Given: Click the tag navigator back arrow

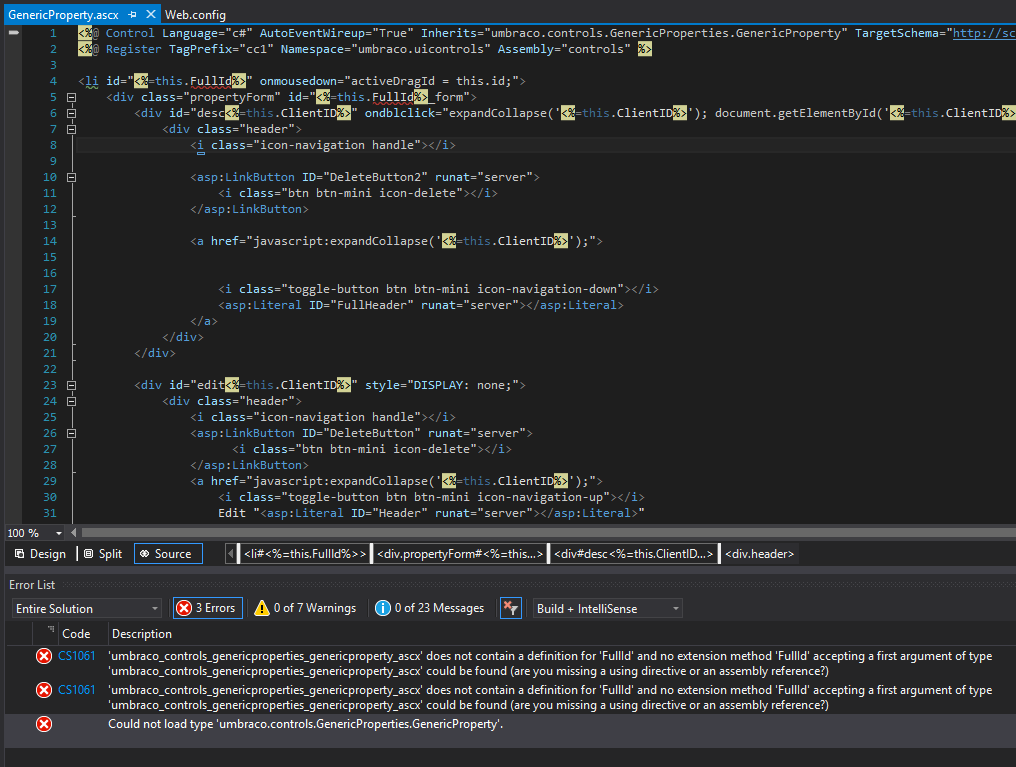Looking at the screenshot, I should coord(230,554).
